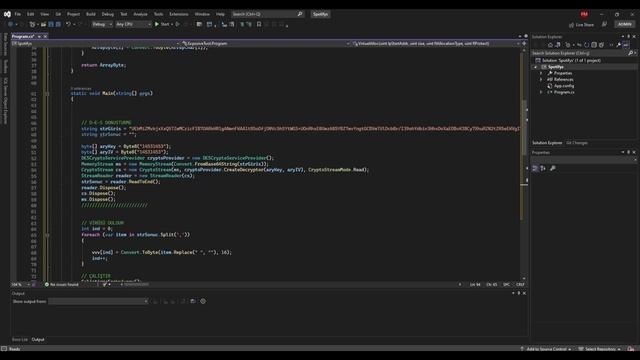Click the Visual Studio logo icon

tap(7, 14)
